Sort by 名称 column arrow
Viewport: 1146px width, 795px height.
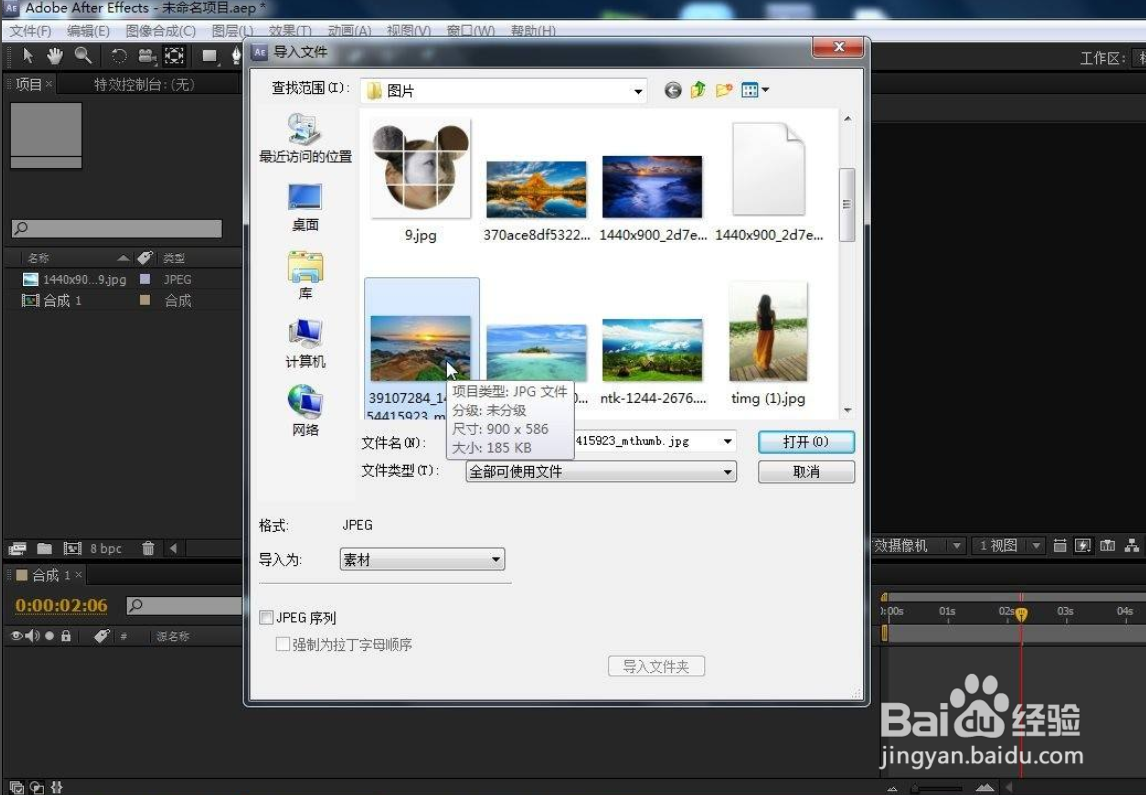(123, 258)
